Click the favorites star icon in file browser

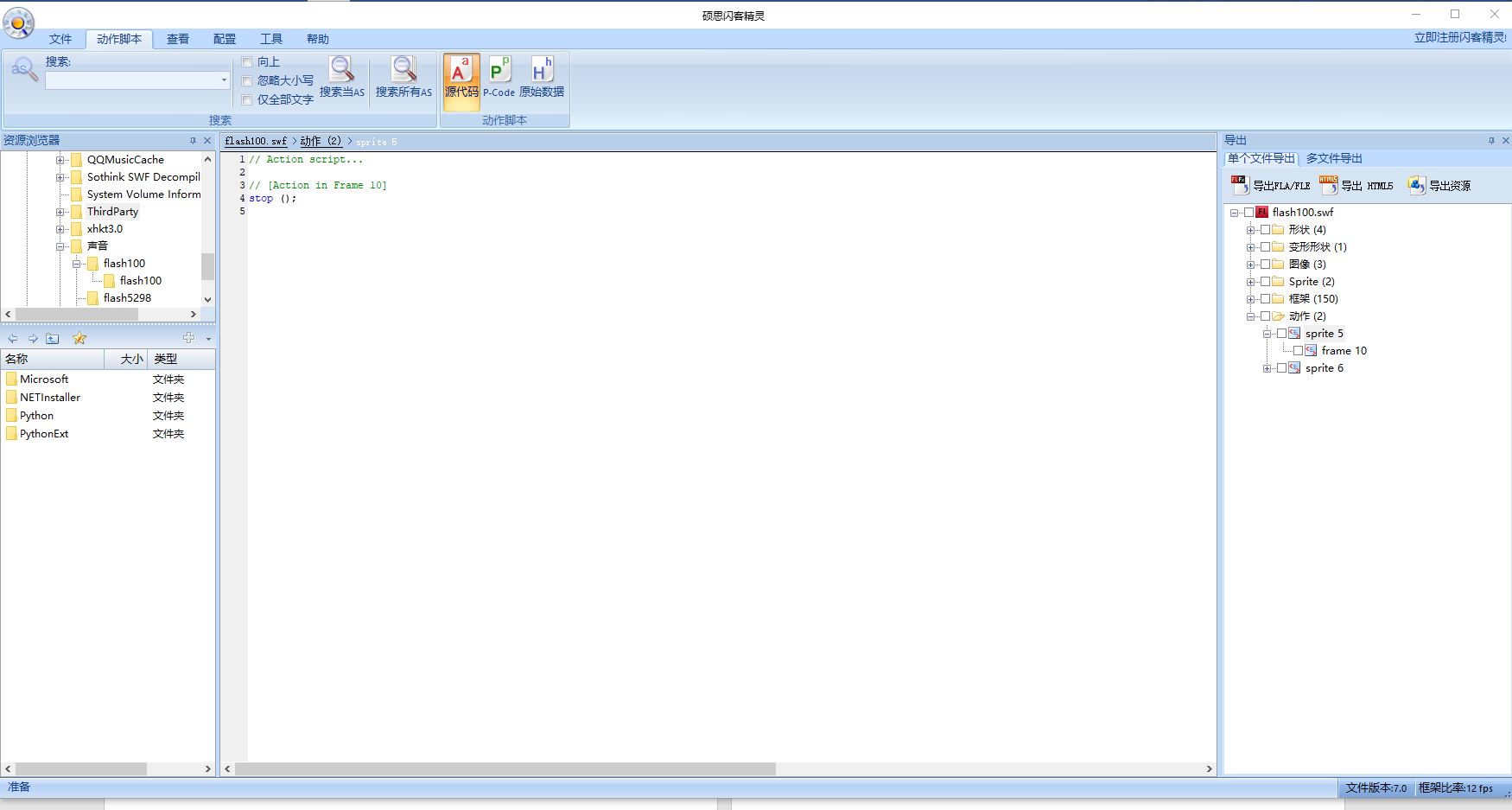(79, 338)
